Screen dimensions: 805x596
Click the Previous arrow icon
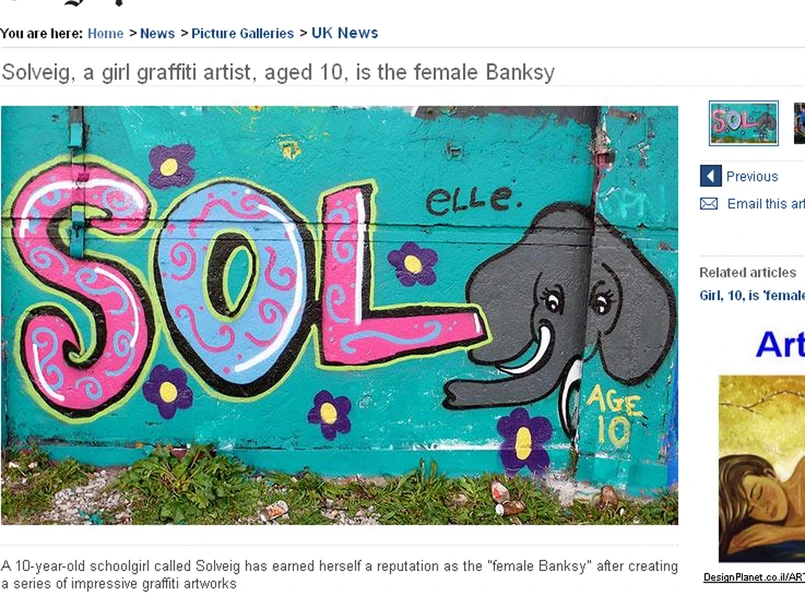point(710,176)
